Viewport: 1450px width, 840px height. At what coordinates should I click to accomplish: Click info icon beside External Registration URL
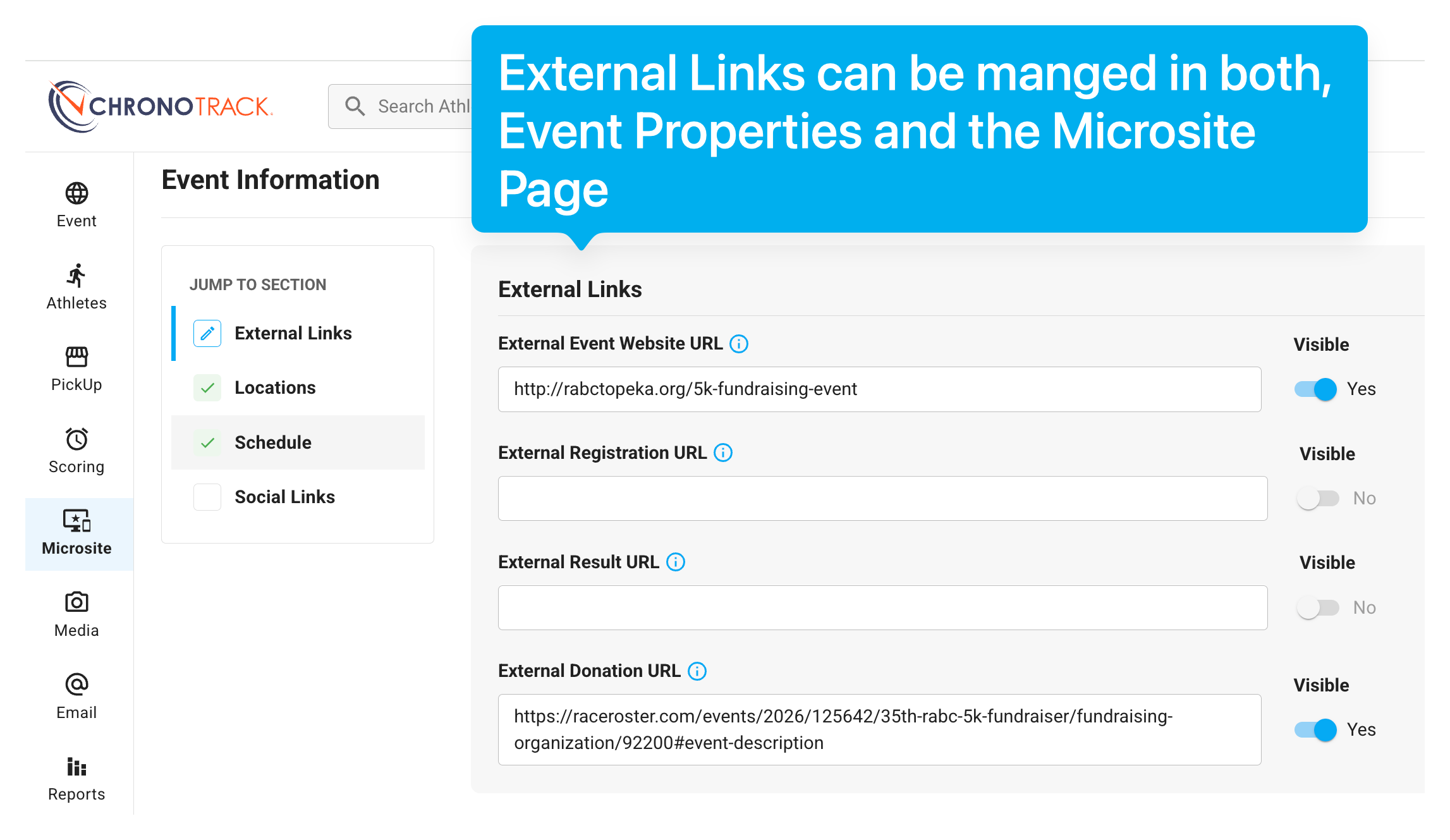click(x=723, y=453)
